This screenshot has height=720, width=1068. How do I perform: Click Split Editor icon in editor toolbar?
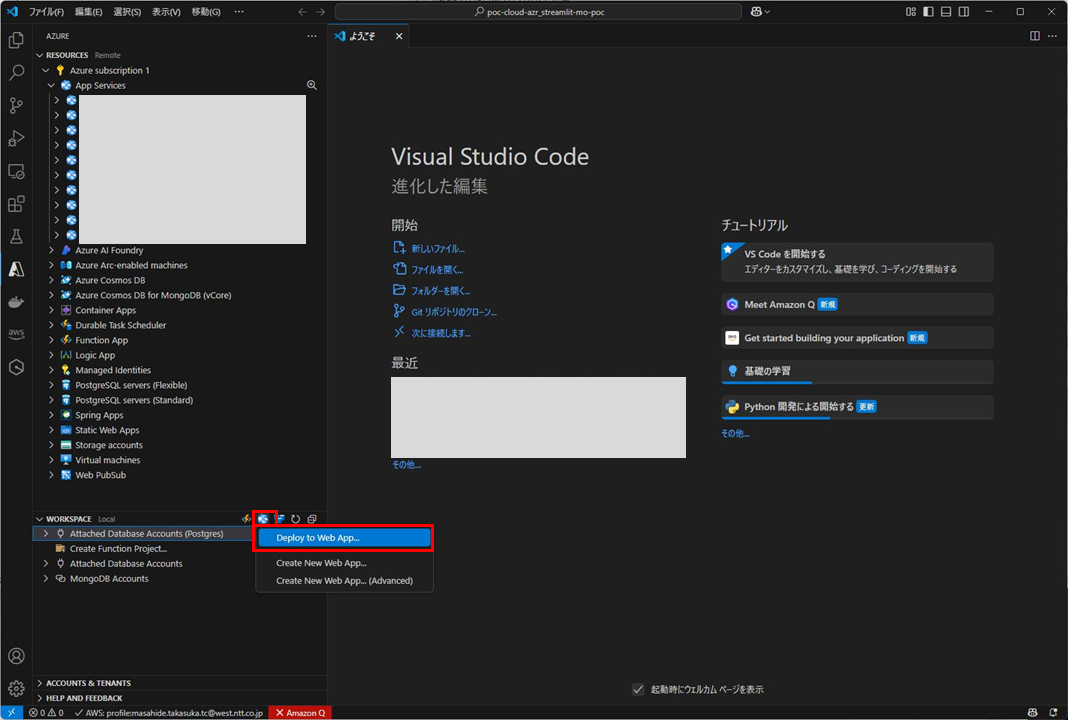(1035, 36)
